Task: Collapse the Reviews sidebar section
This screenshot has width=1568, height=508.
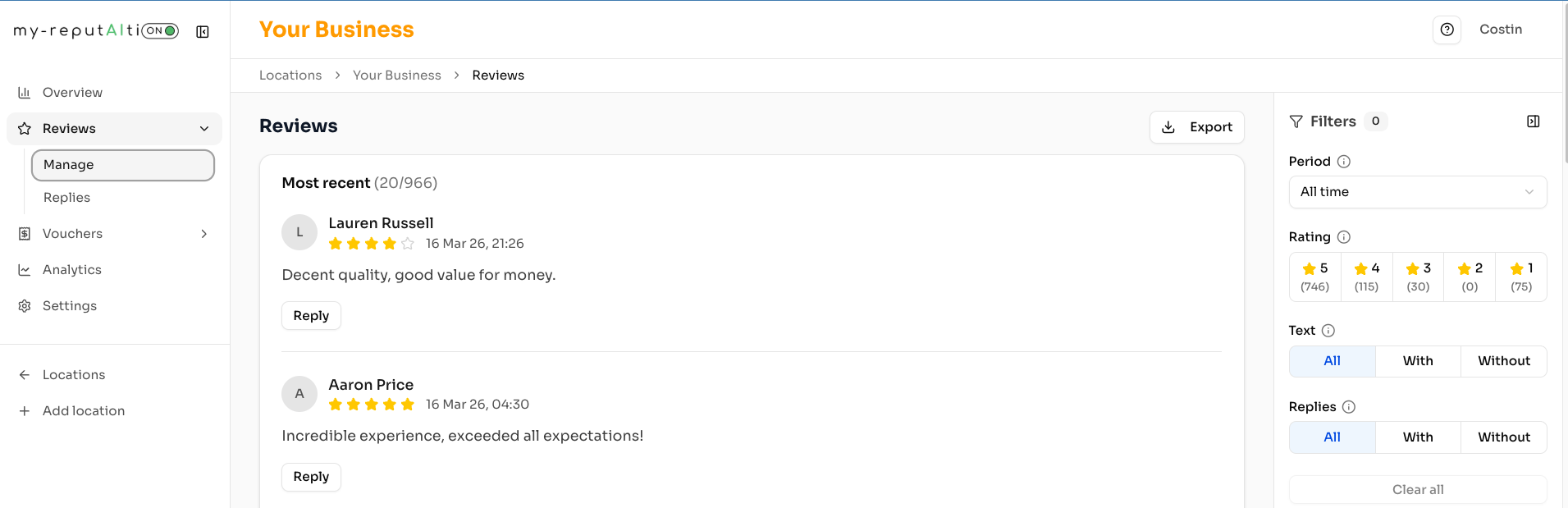Action: pyautogui.click(x=204, y=129)
